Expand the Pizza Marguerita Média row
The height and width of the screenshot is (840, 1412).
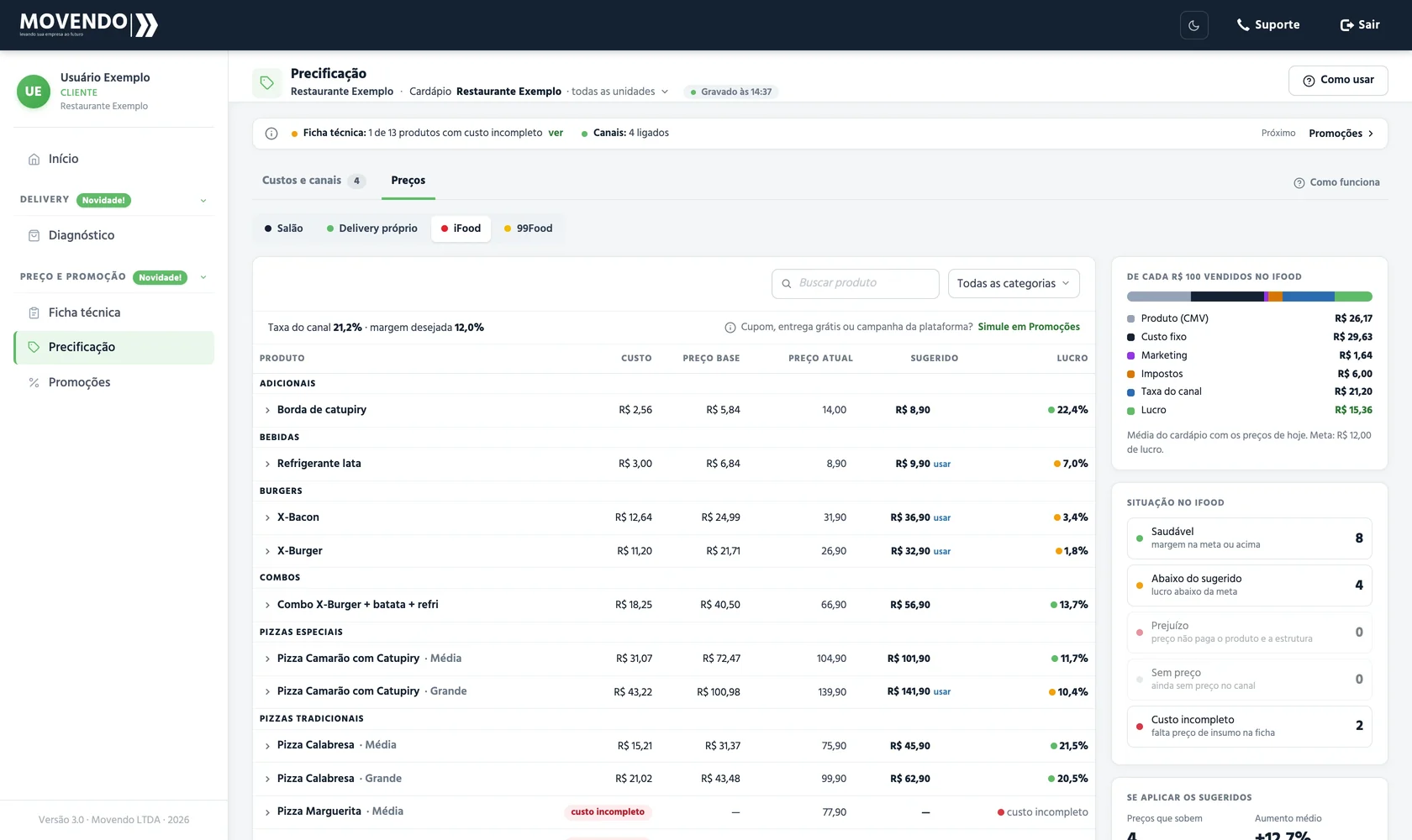click(x=267, y=812)
